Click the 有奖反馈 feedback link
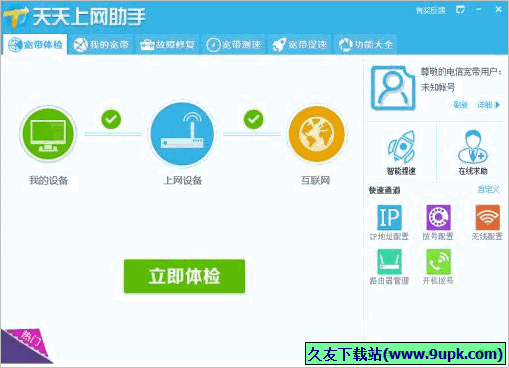The width and height of the screenshot is (509, 368). tap(431, 11)
